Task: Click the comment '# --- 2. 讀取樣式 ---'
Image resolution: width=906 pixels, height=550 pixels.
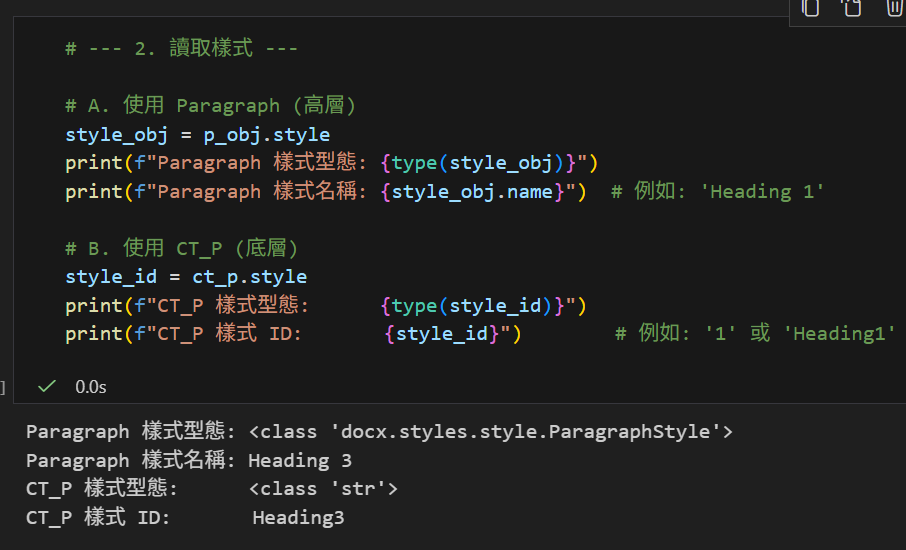Action: (x=181, y=48)
